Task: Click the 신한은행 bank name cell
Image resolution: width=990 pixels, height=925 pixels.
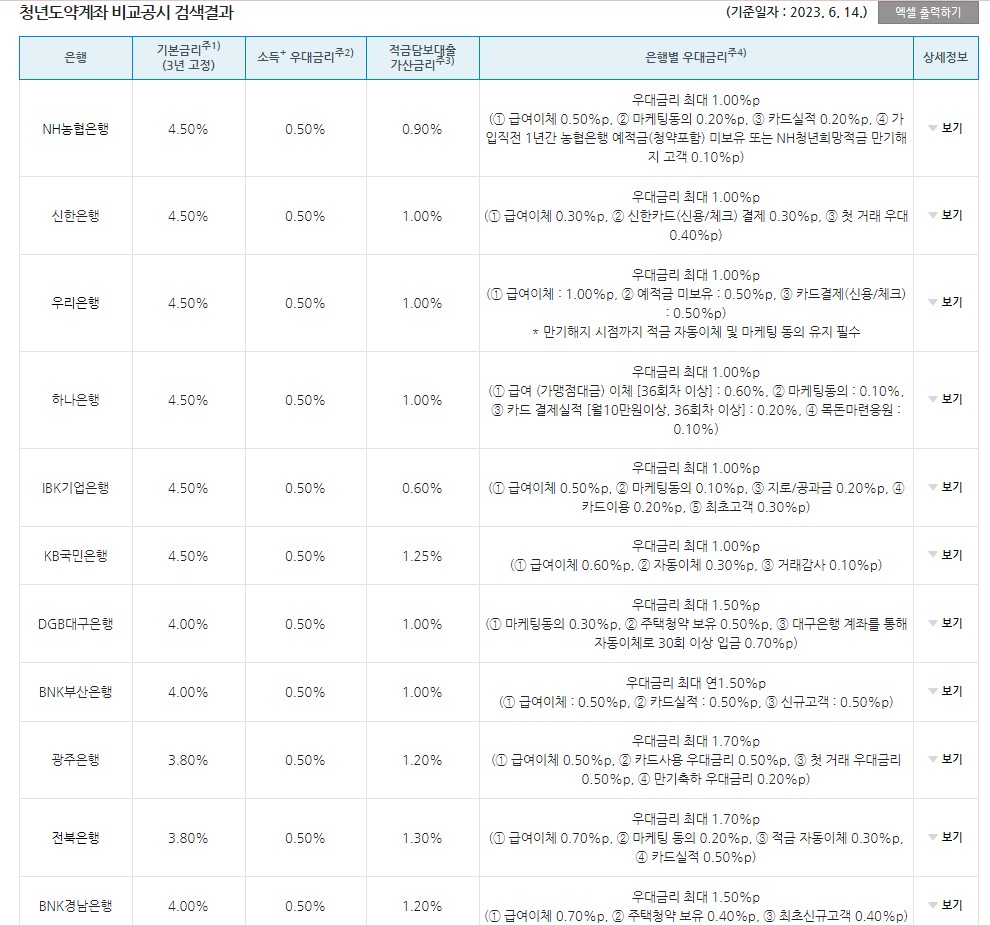Action: [x=76, y=216]
